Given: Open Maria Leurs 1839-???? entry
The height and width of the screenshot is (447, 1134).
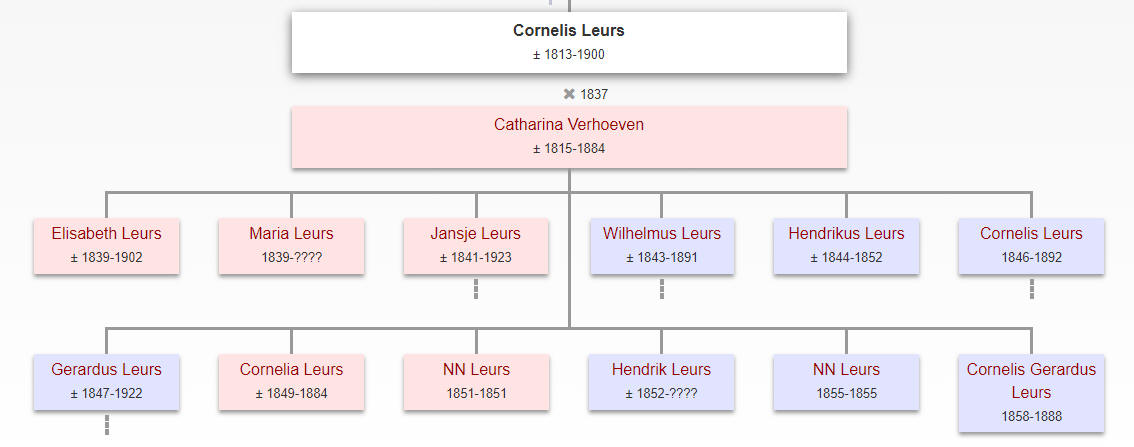Looking at the screenshot, I should 291,246.
